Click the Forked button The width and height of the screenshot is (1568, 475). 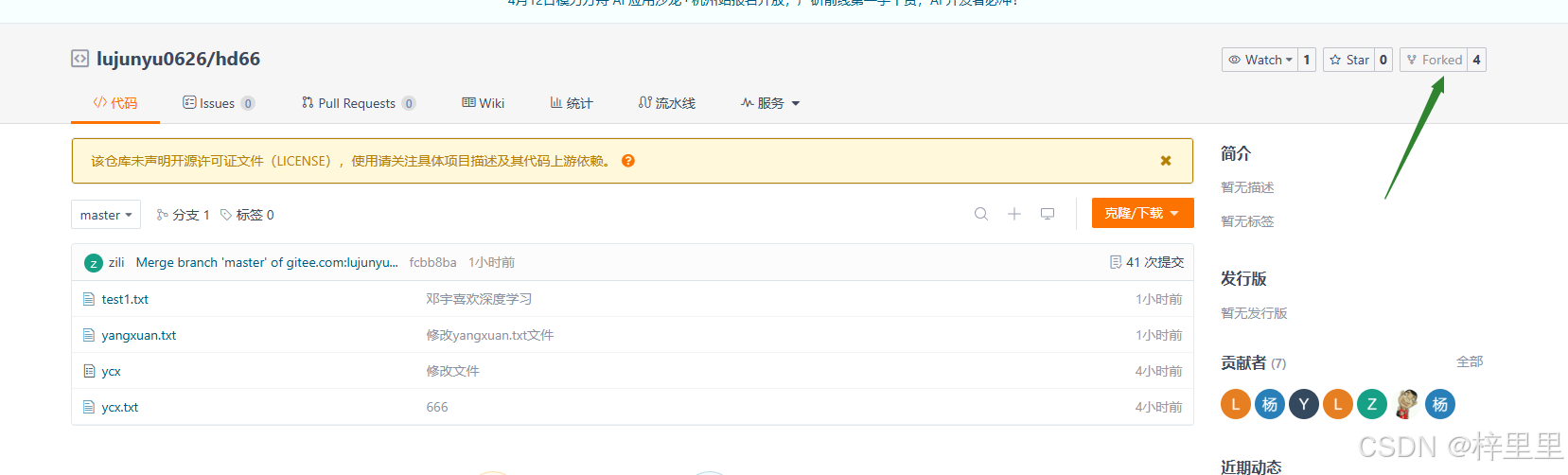[x=1434, y=60]
